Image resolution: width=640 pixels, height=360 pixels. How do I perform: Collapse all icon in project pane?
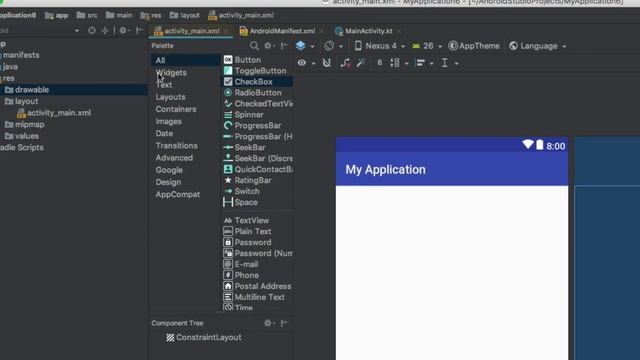pyautogui.click(x=104, y=31)
